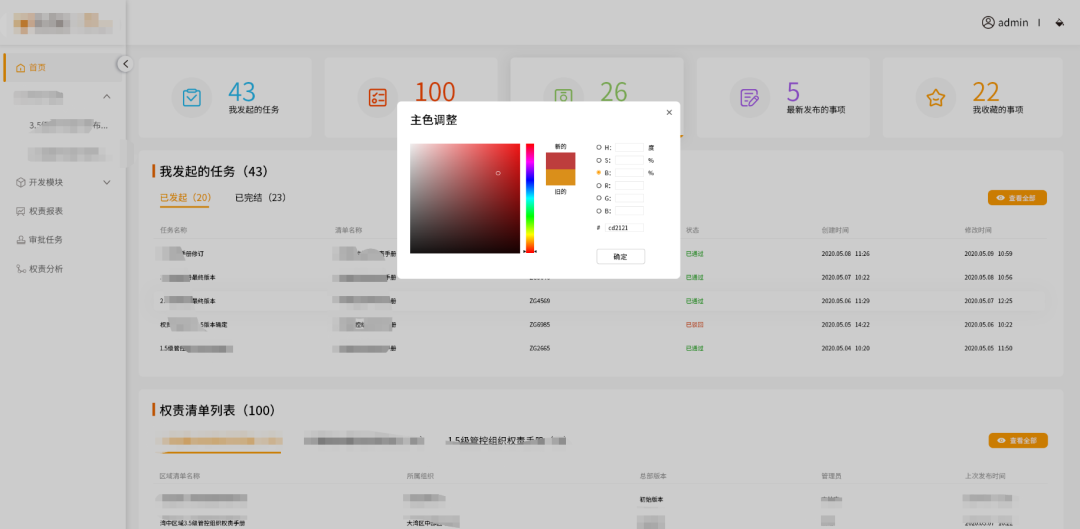Image resolution: width=1080 pixels, height=529 pixels.
Task: Click the chart icon for 权责报表
Action: (21, 211)
